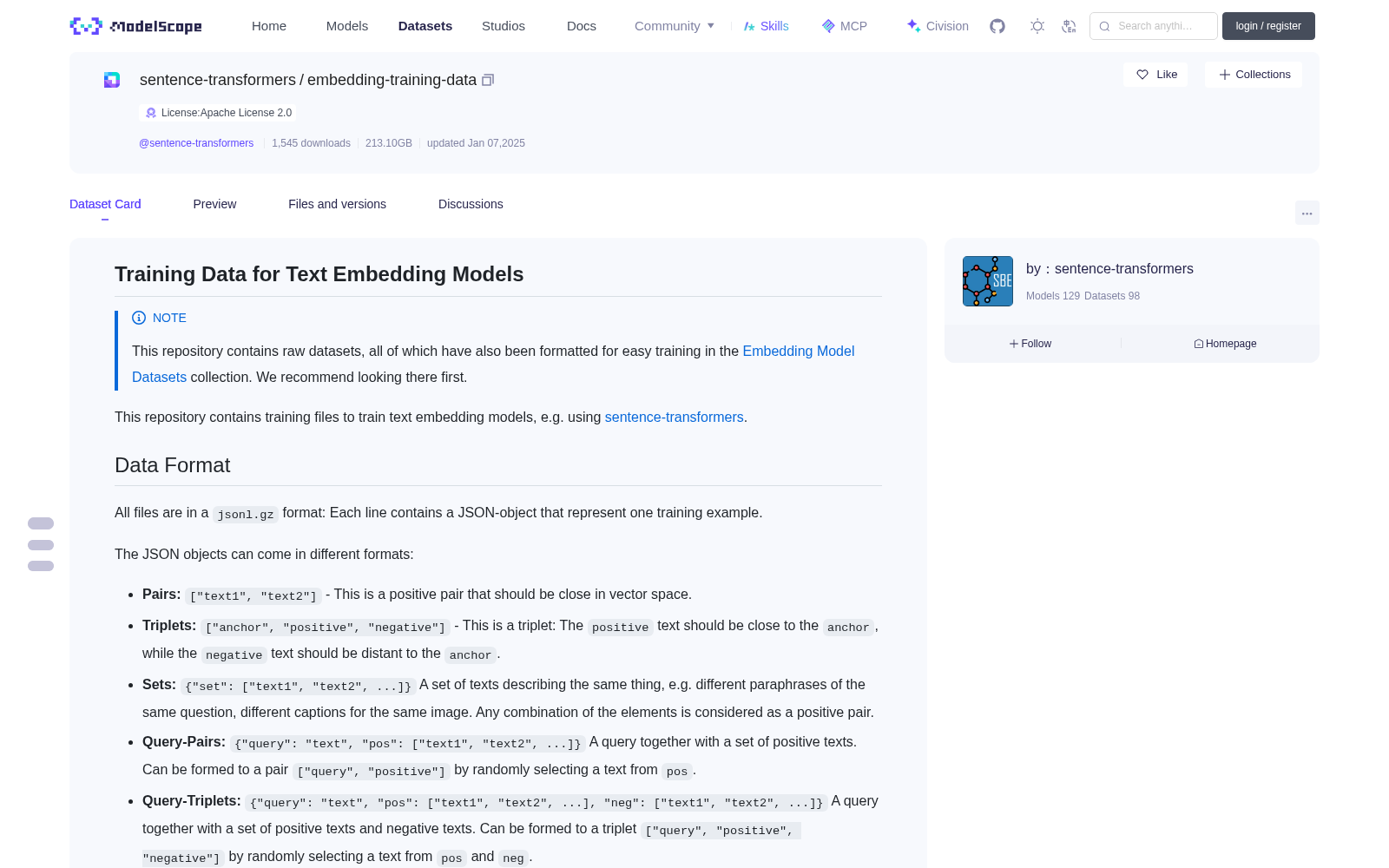Click the '213.10GB' size text

[389, 143]
